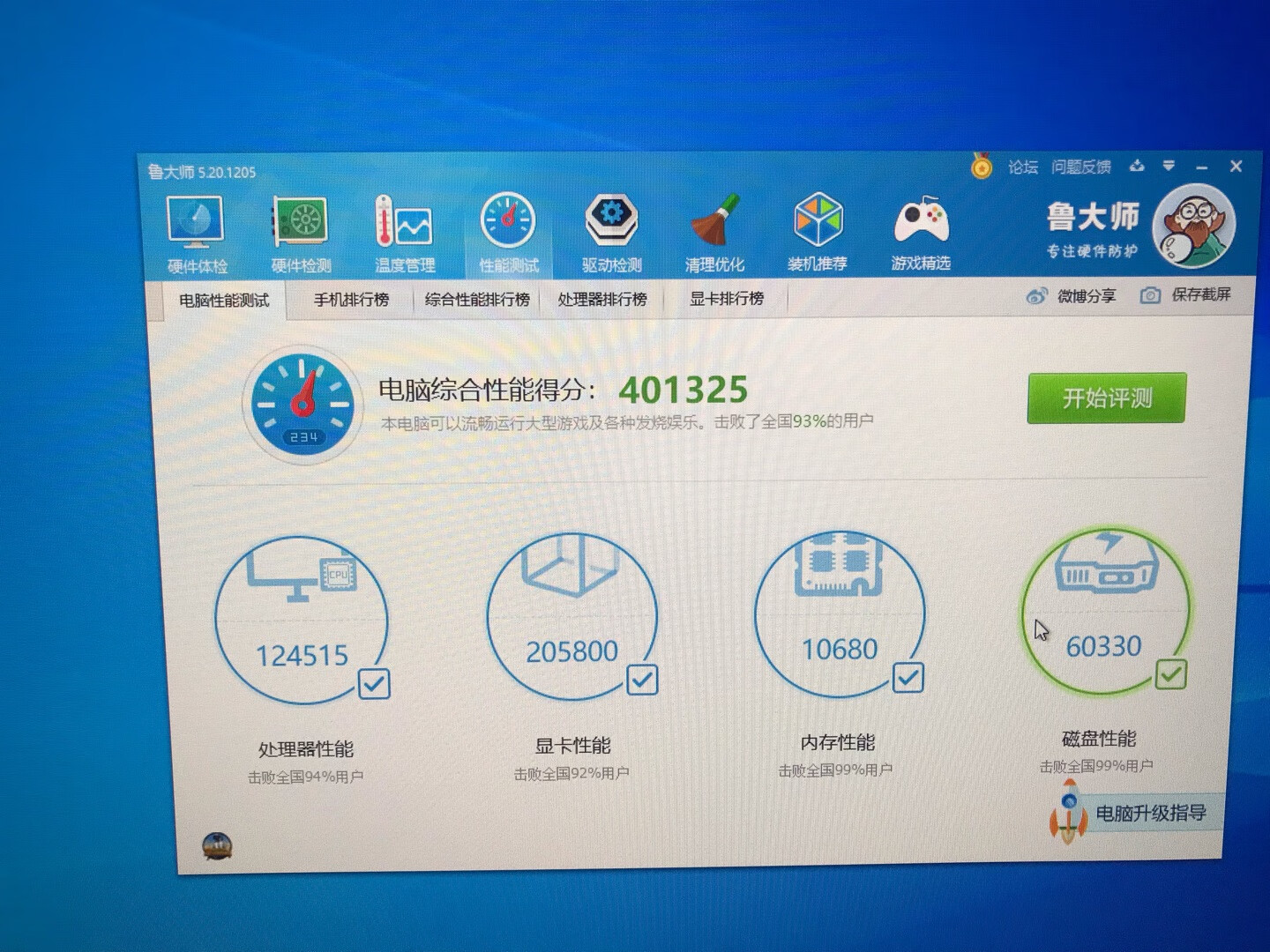1270x952 pixels.
Task: Open the 论坛 forum link
Action: click(x=1023, y=167)
